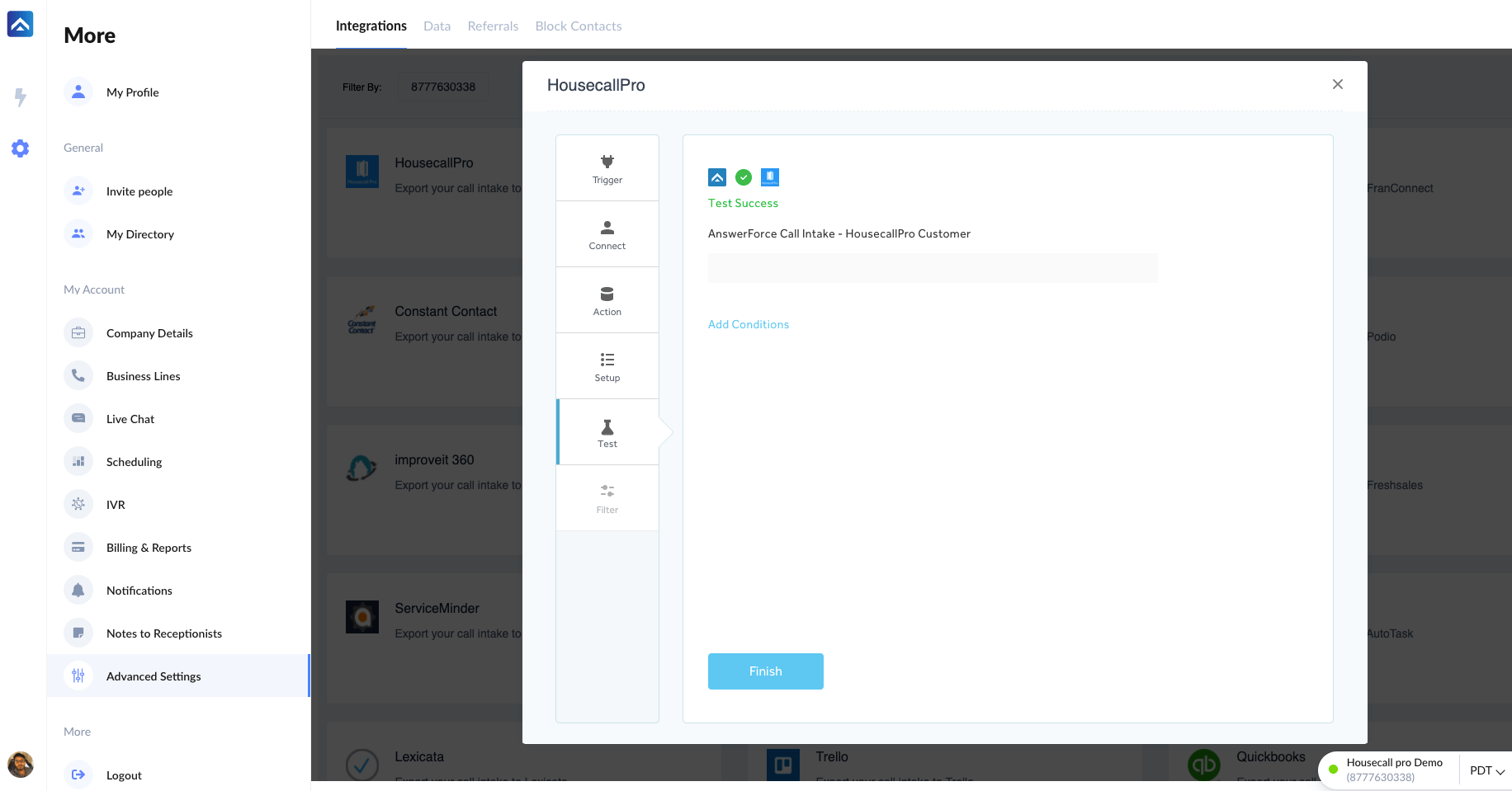
Task: Click the Quickbooks logo in background list
Action: pyautogui.click(x=1204, y=765)
